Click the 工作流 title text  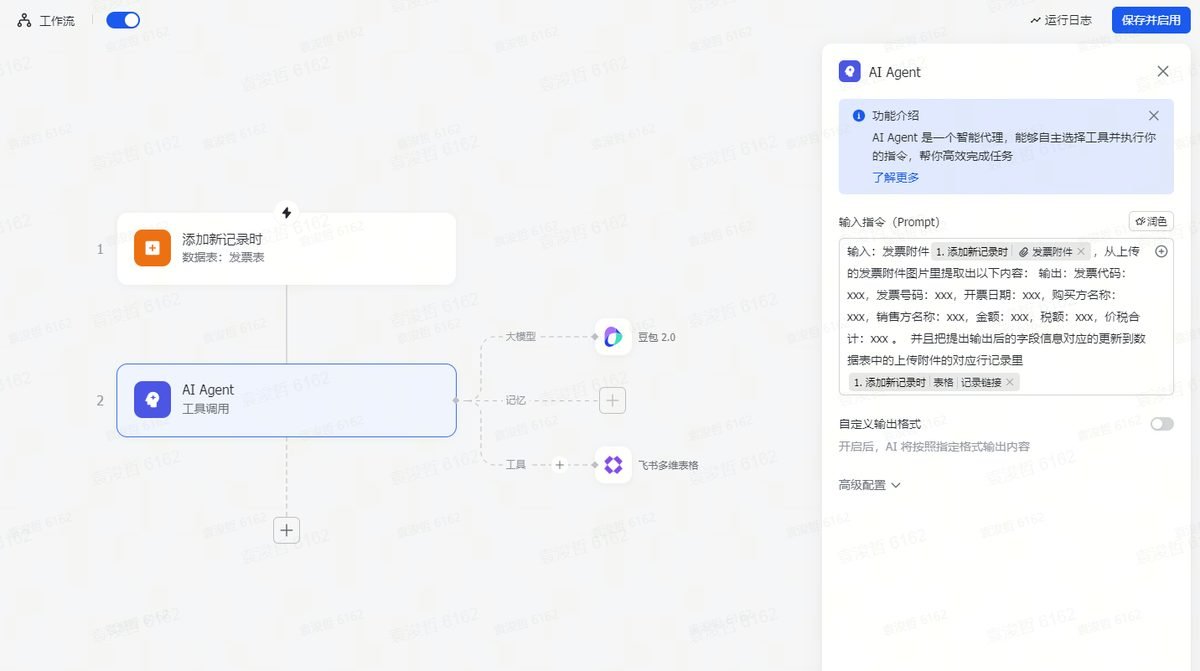click(57, 21)
